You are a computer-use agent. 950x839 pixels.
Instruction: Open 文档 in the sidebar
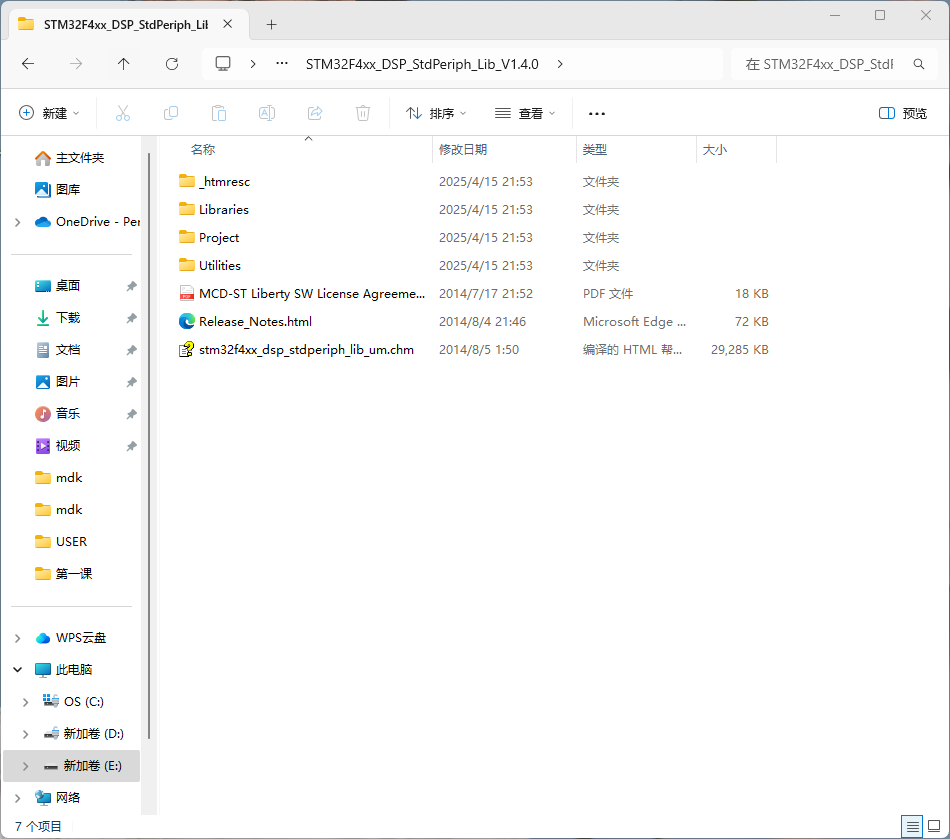pos(67,350)
